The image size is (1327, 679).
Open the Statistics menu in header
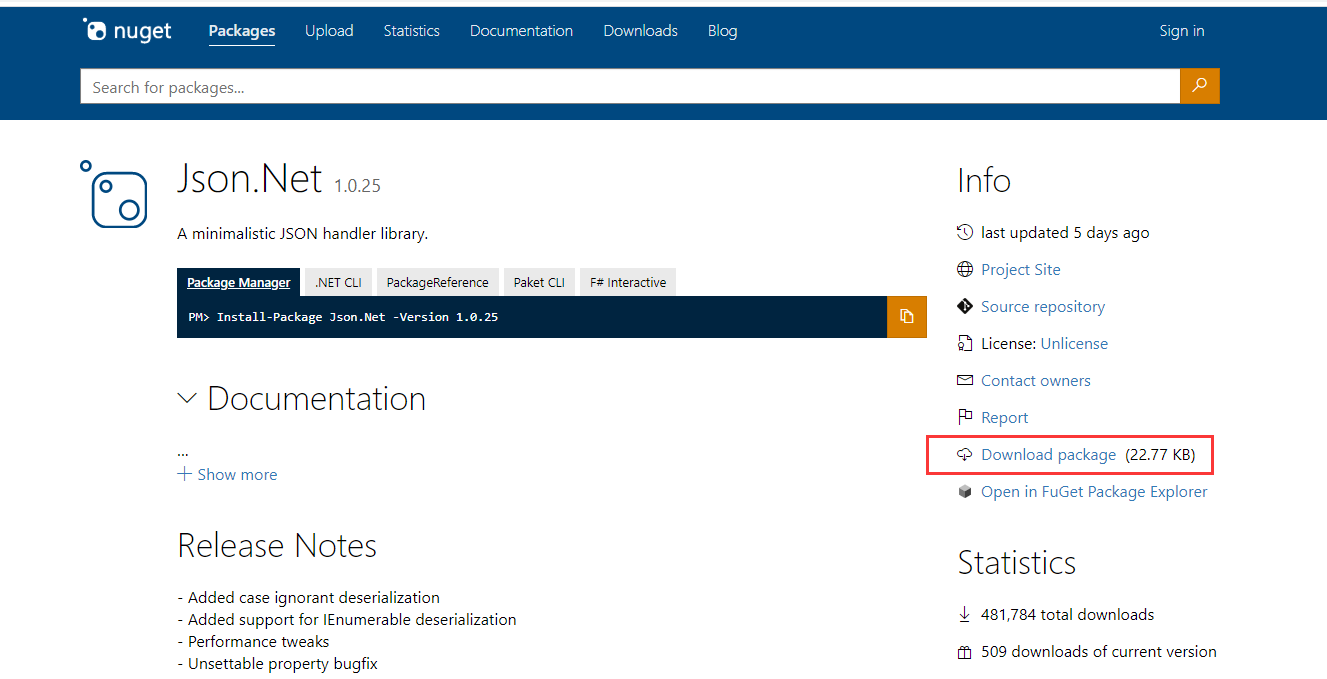pos(411,31)
